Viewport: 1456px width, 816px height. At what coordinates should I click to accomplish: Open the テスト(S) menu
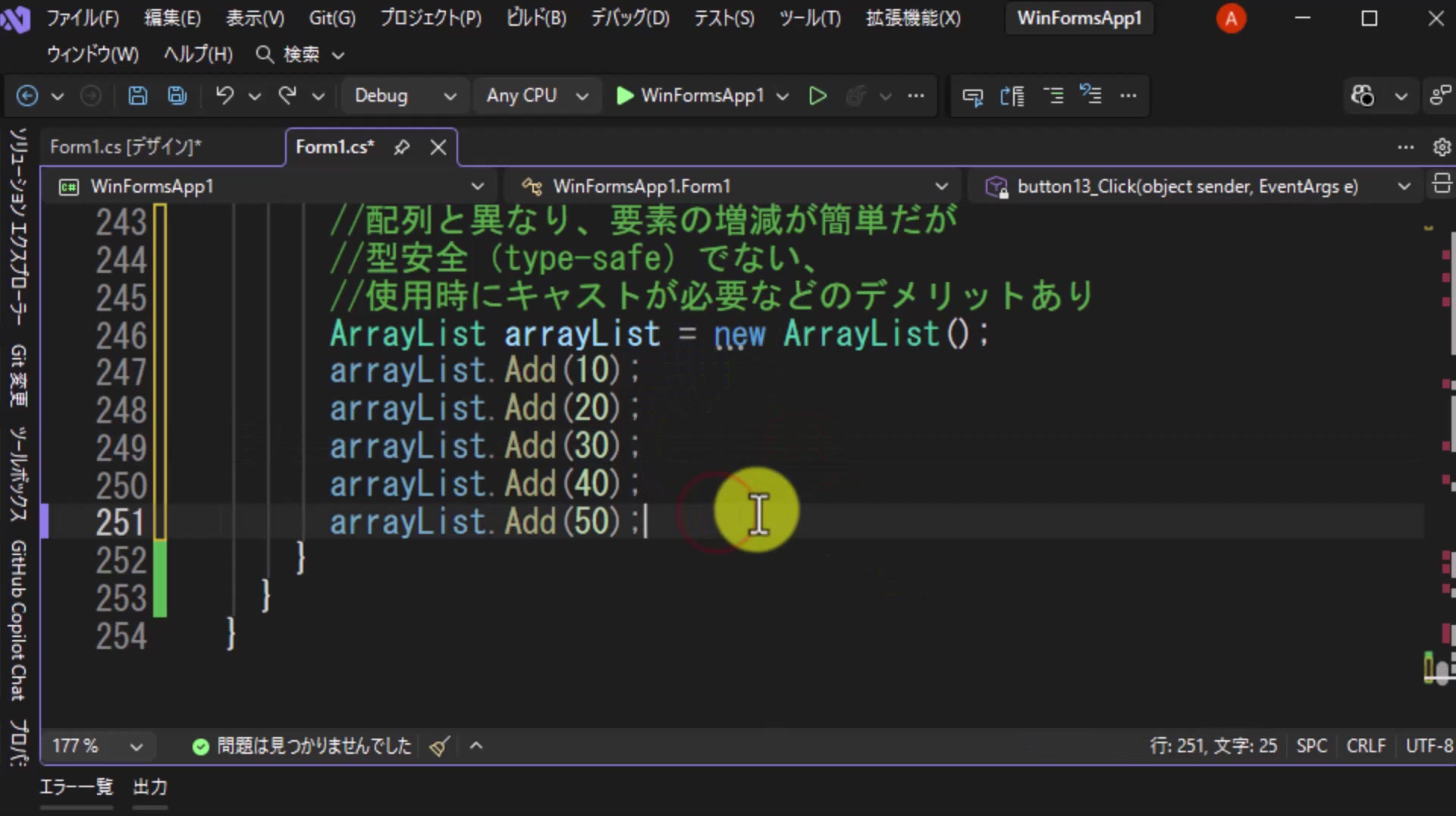click(x=724, y=18)
